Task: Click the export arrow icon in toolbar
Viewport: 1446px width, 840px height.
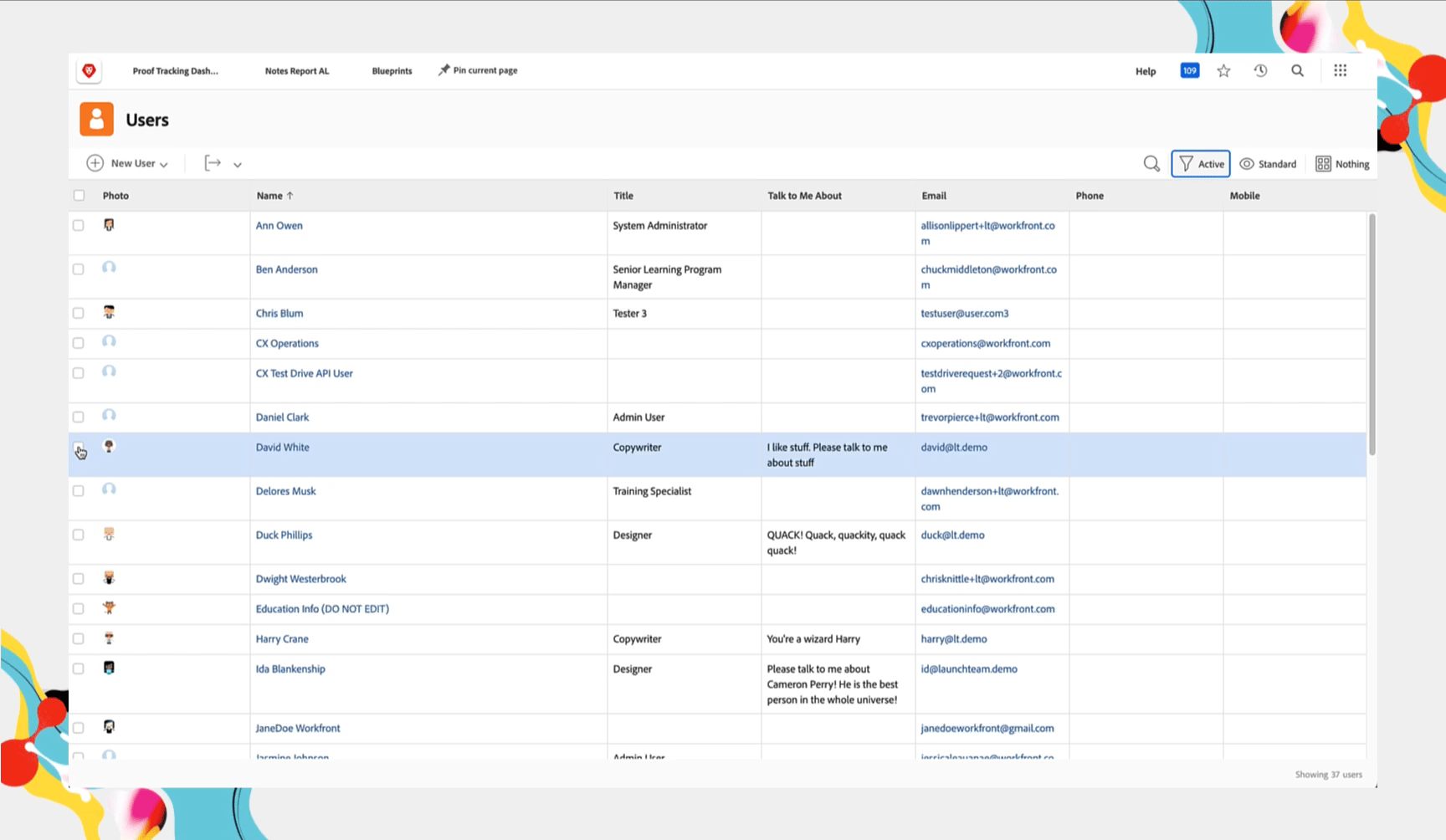Action: [213, 163]
